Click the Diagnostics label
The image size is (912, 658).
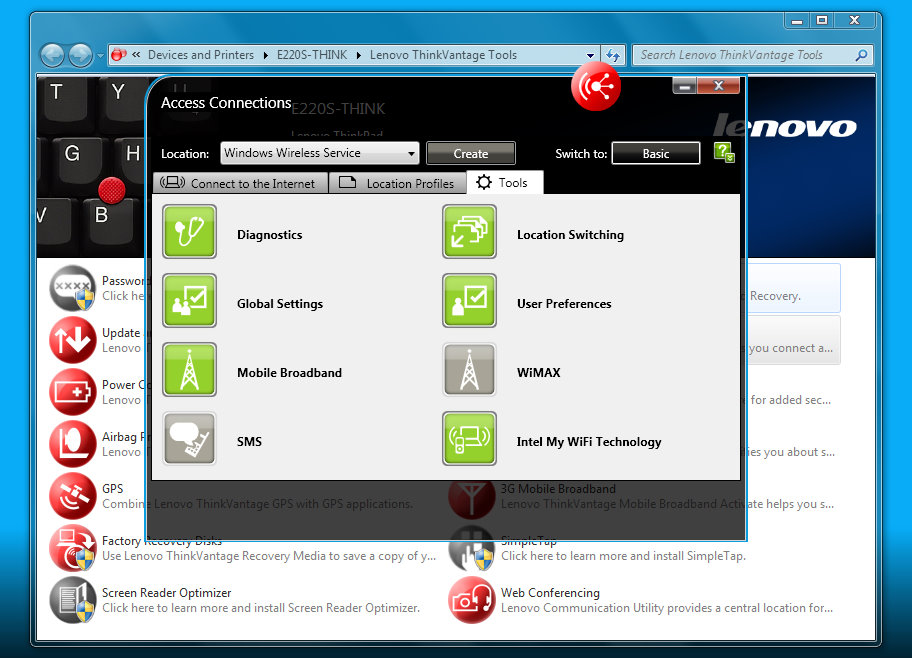[269, 234]
